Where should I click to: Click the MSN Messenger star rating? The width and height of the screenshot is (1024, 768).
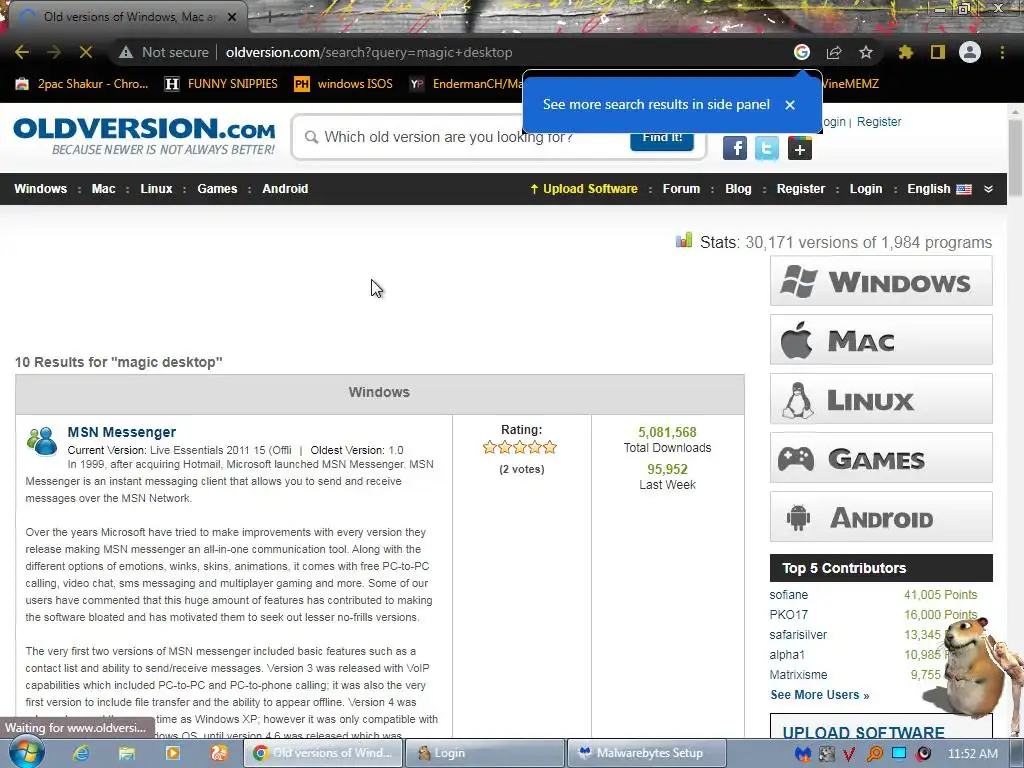click(520, 447)
